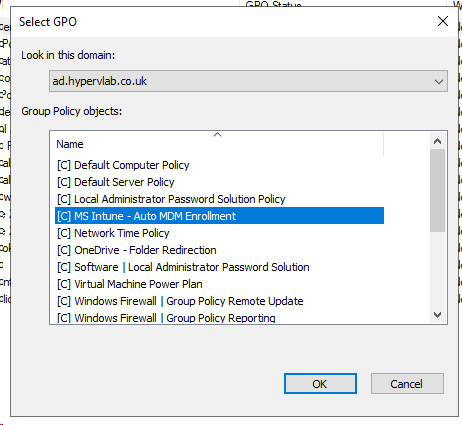This screenshot has width=462, height=425.
Task: Open the domain dropdown ad.hypervlab.co.uk
Action: click(248, 81)
